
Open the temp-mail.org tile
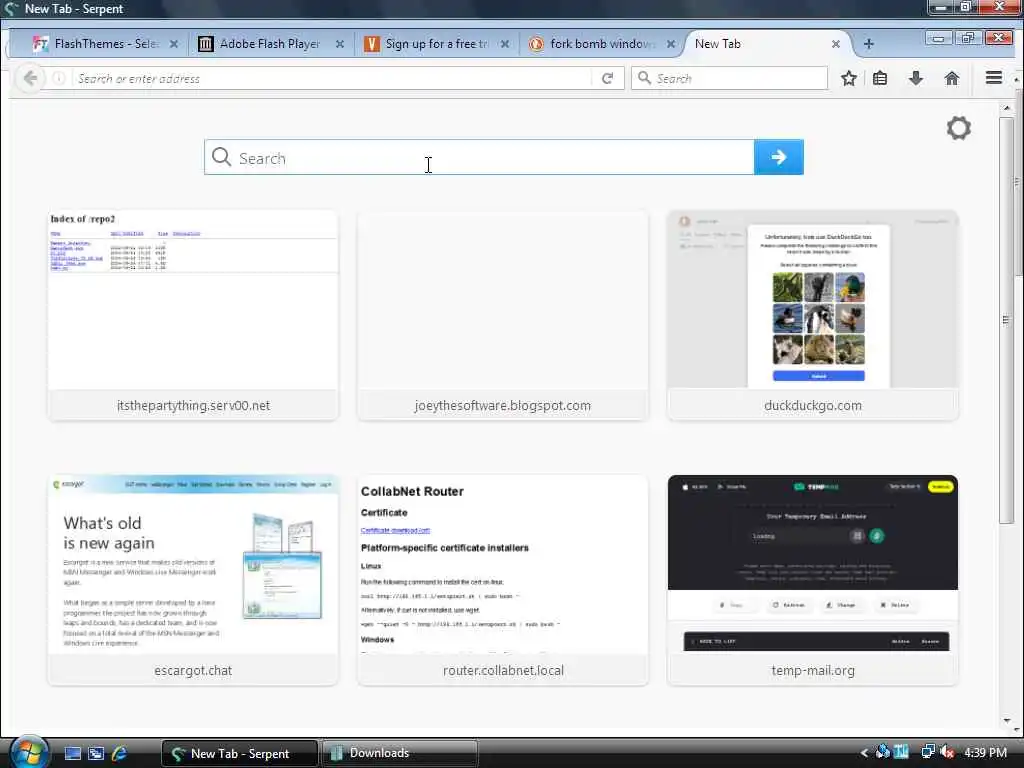[813, 580]
